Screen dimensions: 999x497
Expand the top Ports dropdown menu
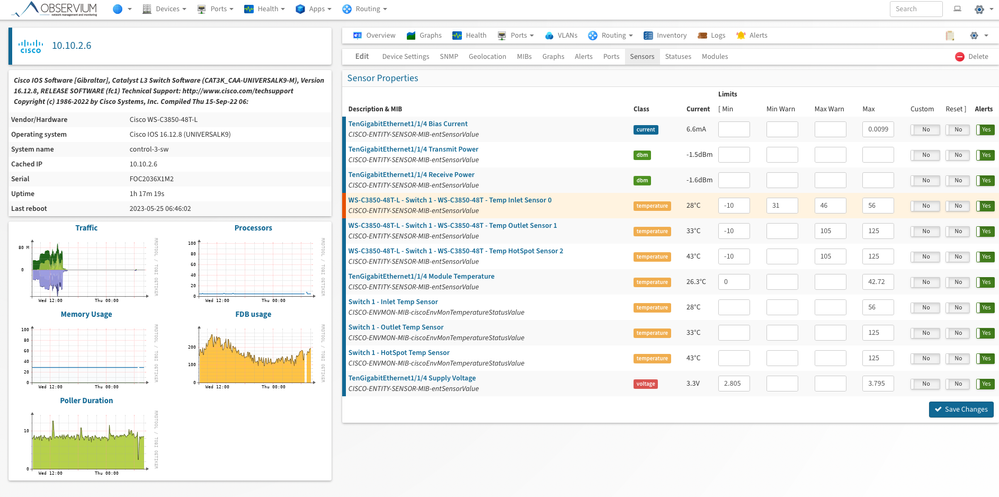pyautogui.click(x=215, y=9)
